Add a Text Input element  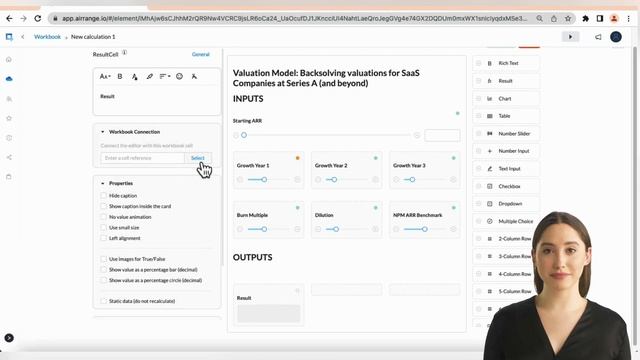click(x=506, y=169)
